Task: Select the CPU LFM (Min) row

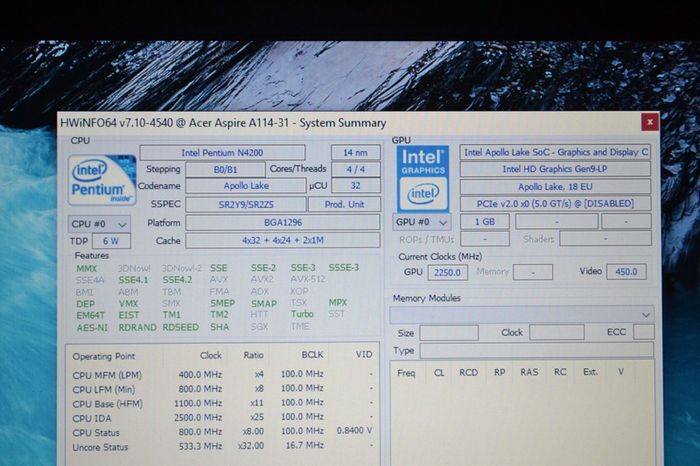Action: click(x=222, y=389)
